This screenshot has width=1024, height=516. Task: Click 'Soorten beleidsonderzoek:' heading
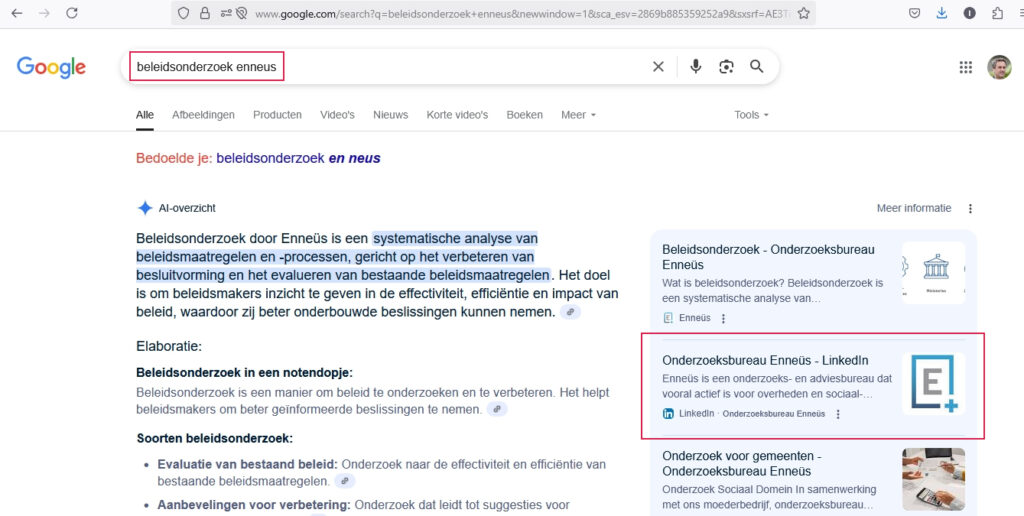[215, 438]
